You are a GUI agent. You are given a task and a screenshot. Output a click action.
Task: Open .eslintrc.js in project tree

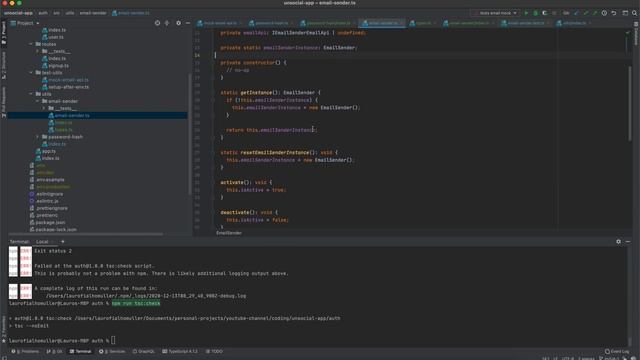pyautogui.click(x=44, y=201)
